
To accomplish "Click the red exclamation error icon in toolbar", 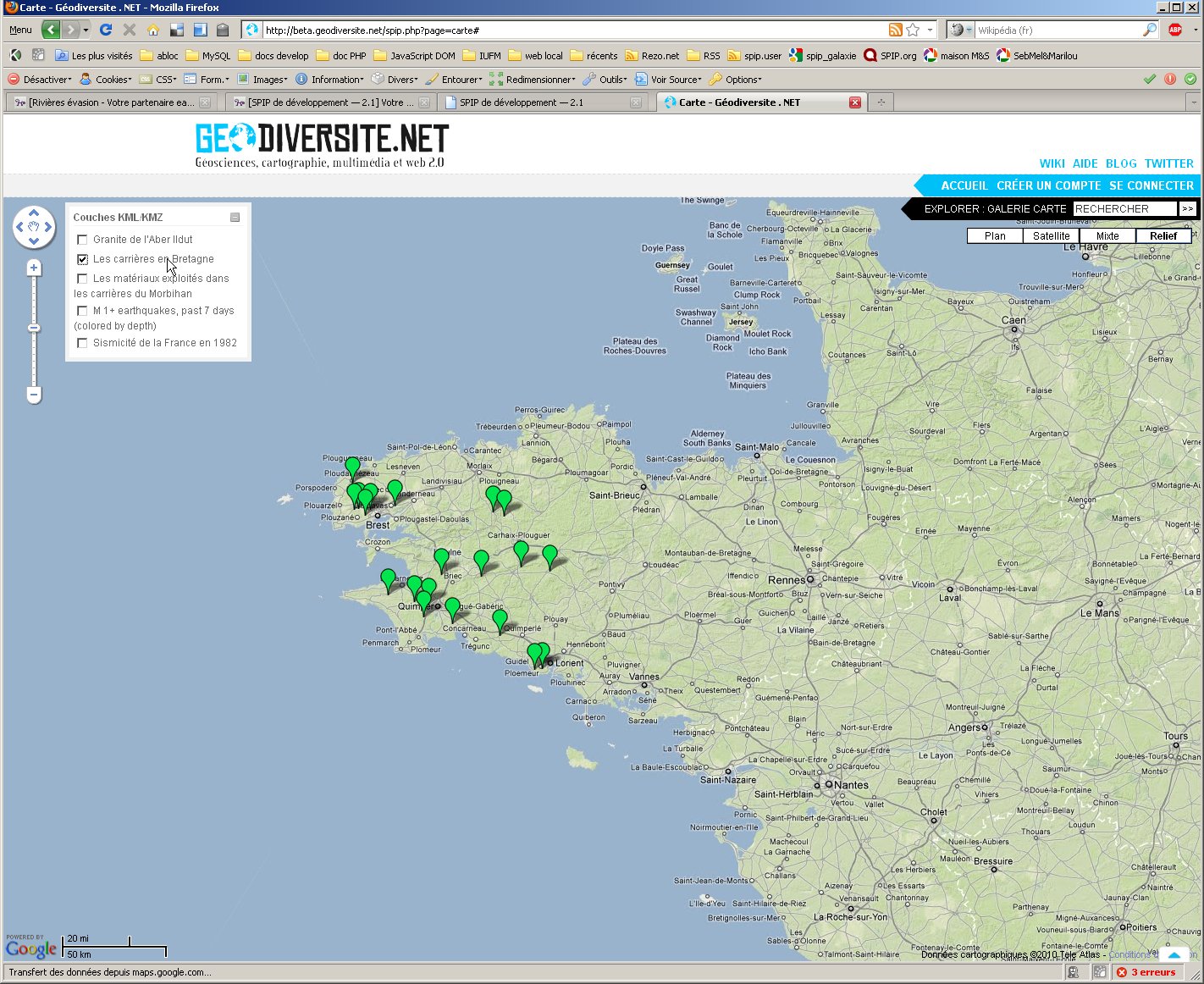I will coord(1170,79).
